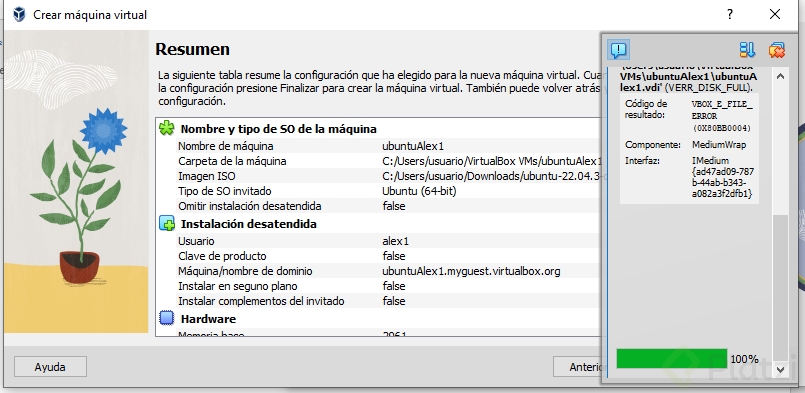
Task: Click the 'Nombre de máquina' row label
Action: pos(225,146)
